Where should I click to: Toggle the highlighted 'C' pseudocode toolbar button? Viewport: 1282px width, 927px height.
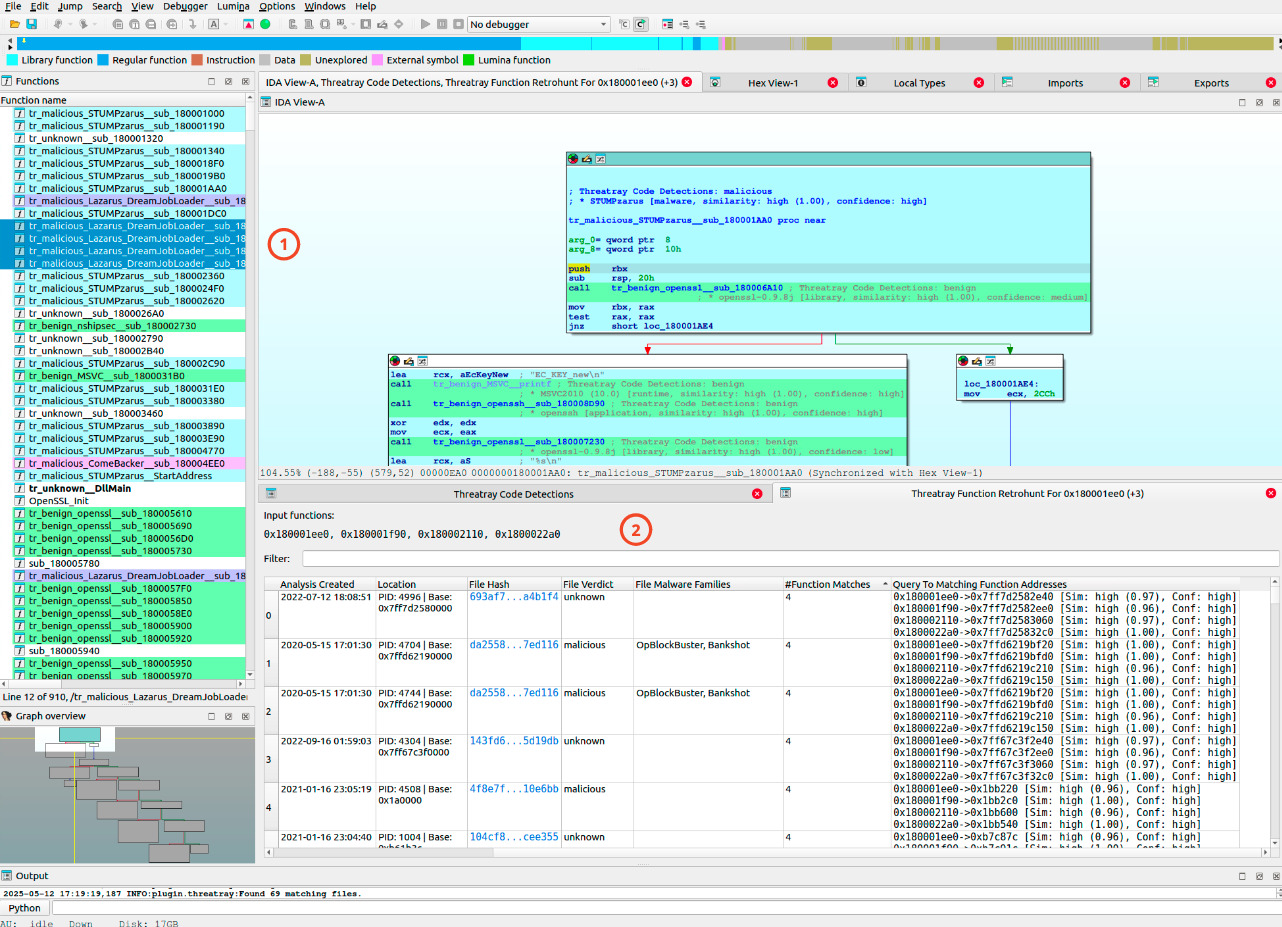point(640,24)
